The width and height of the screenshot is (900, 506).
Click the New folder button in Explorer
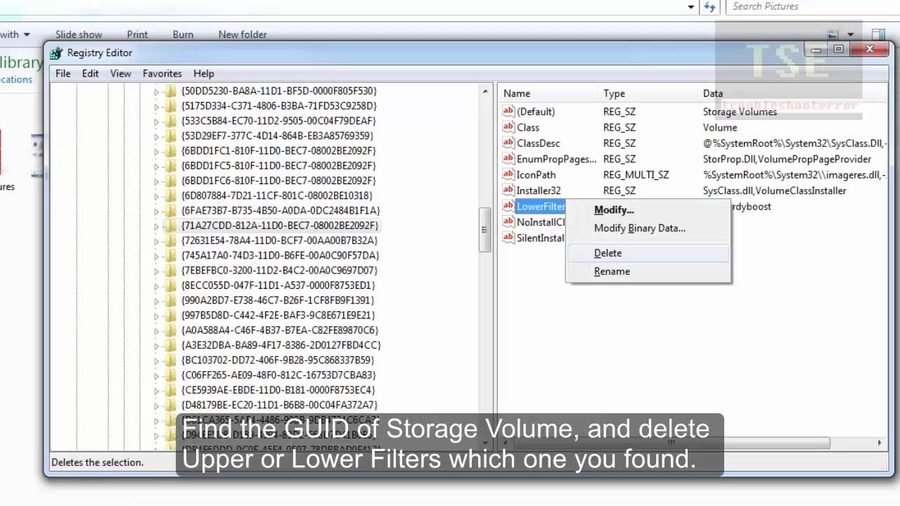[x=242, y=34]
